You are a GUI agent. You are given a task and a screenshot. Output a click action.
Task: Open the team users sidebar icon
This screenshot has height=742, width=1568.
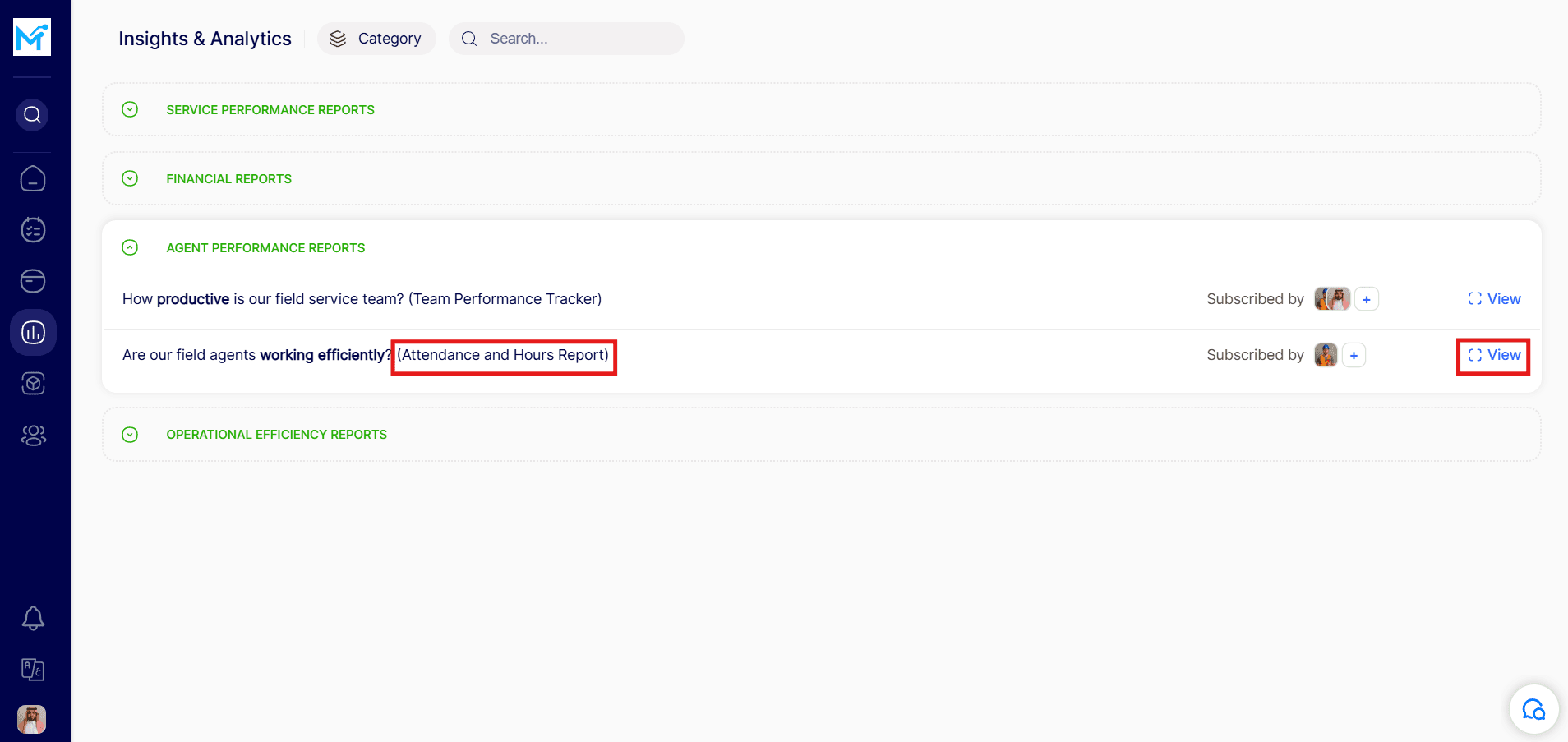(33, 436)
